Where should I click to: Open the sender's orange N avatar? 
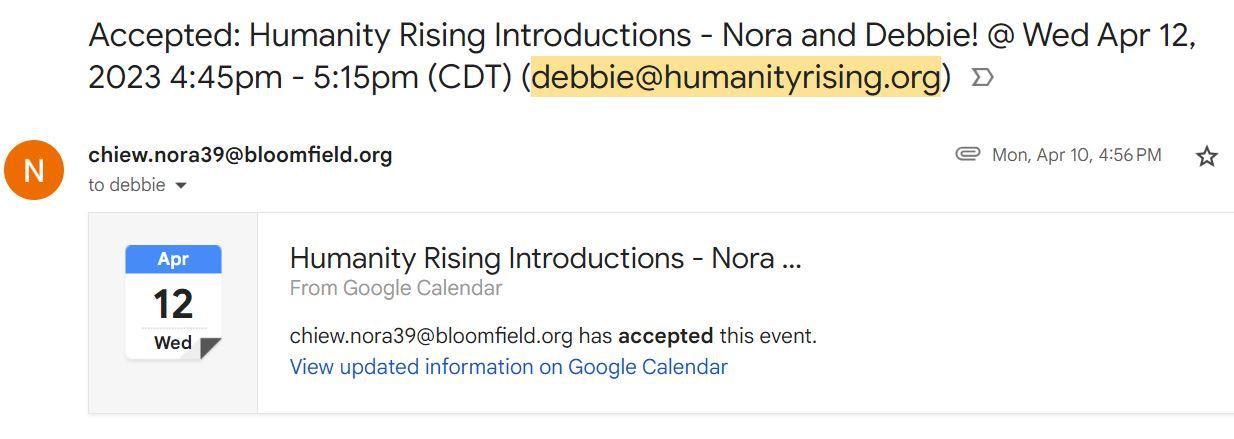coord(34,170)
